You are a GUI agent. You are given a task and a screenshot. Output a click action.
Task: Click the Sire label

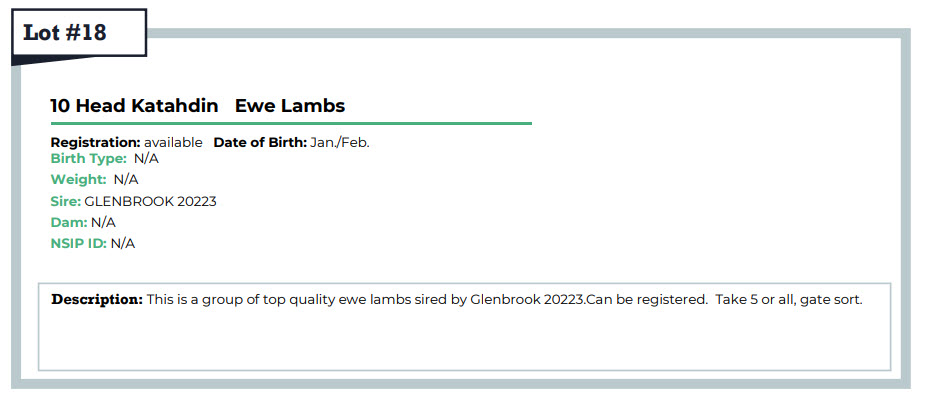pos(66,201)
